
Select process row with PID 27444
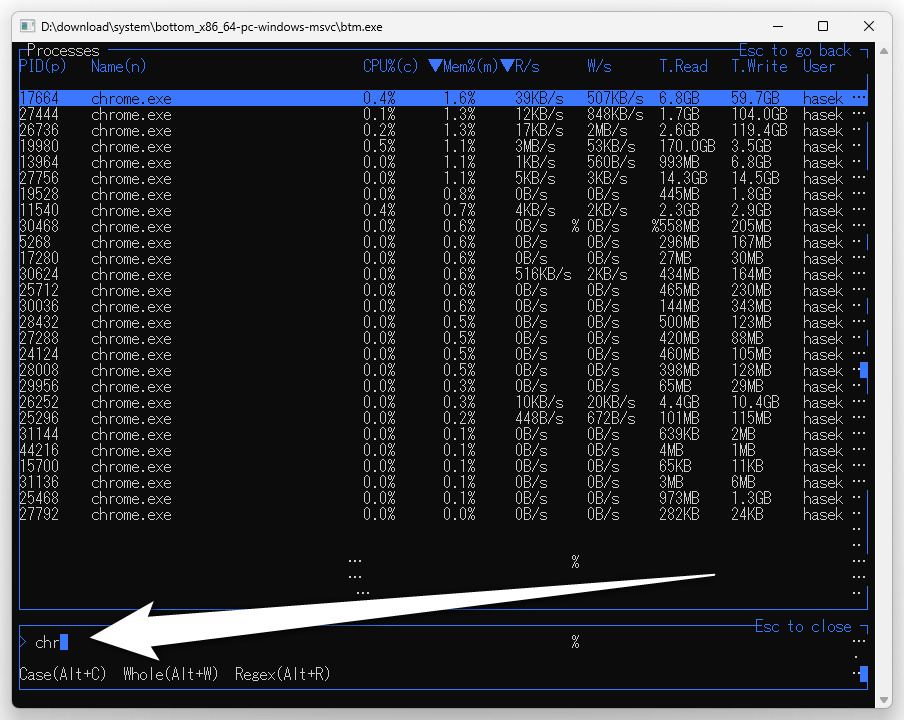443,114
